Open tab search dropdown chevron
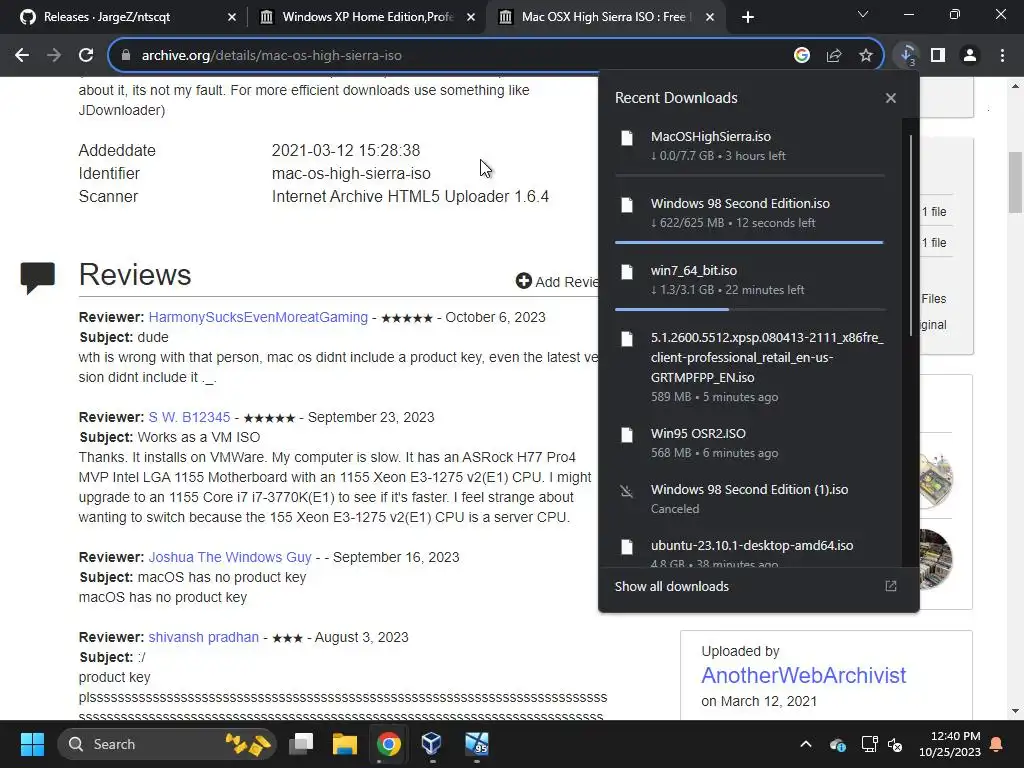Image resolution: width=1024 pixels, height=768 pixels. click(x=863, y=14)
